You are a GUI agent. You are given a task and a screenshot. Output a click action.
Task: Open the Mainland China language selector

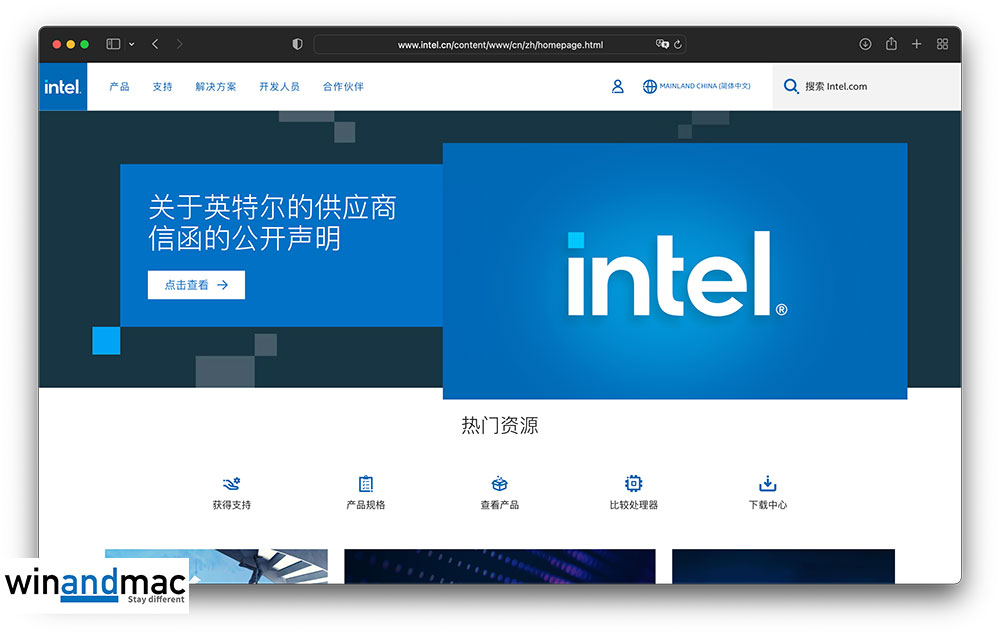click(x=696, y=87)
